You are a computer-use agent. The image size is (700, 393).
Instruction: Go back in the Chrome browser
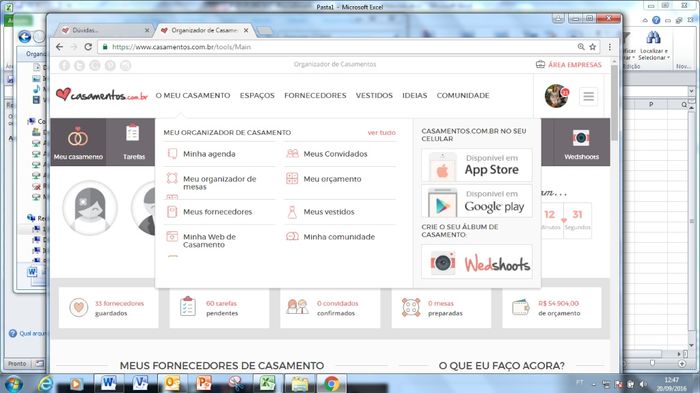click(x=60, y=47)
